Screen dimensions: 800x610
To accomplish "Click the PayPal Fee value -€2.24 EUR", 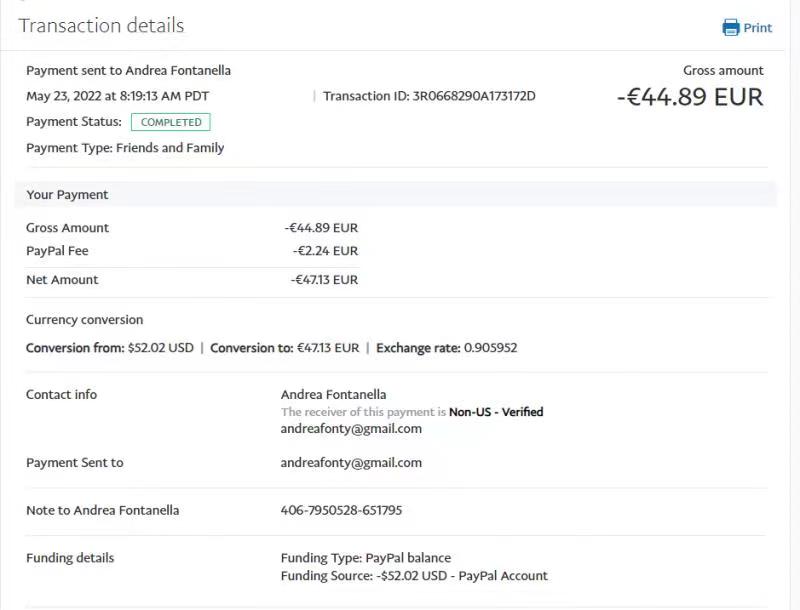I will click(x=325, y=251).
